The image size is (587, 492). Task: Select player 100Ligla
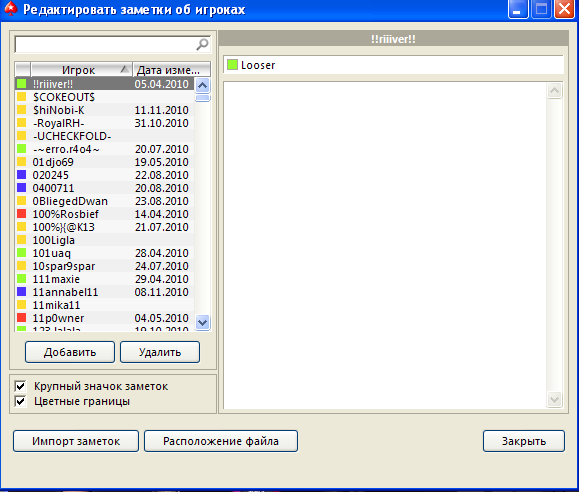click(104, 240)
